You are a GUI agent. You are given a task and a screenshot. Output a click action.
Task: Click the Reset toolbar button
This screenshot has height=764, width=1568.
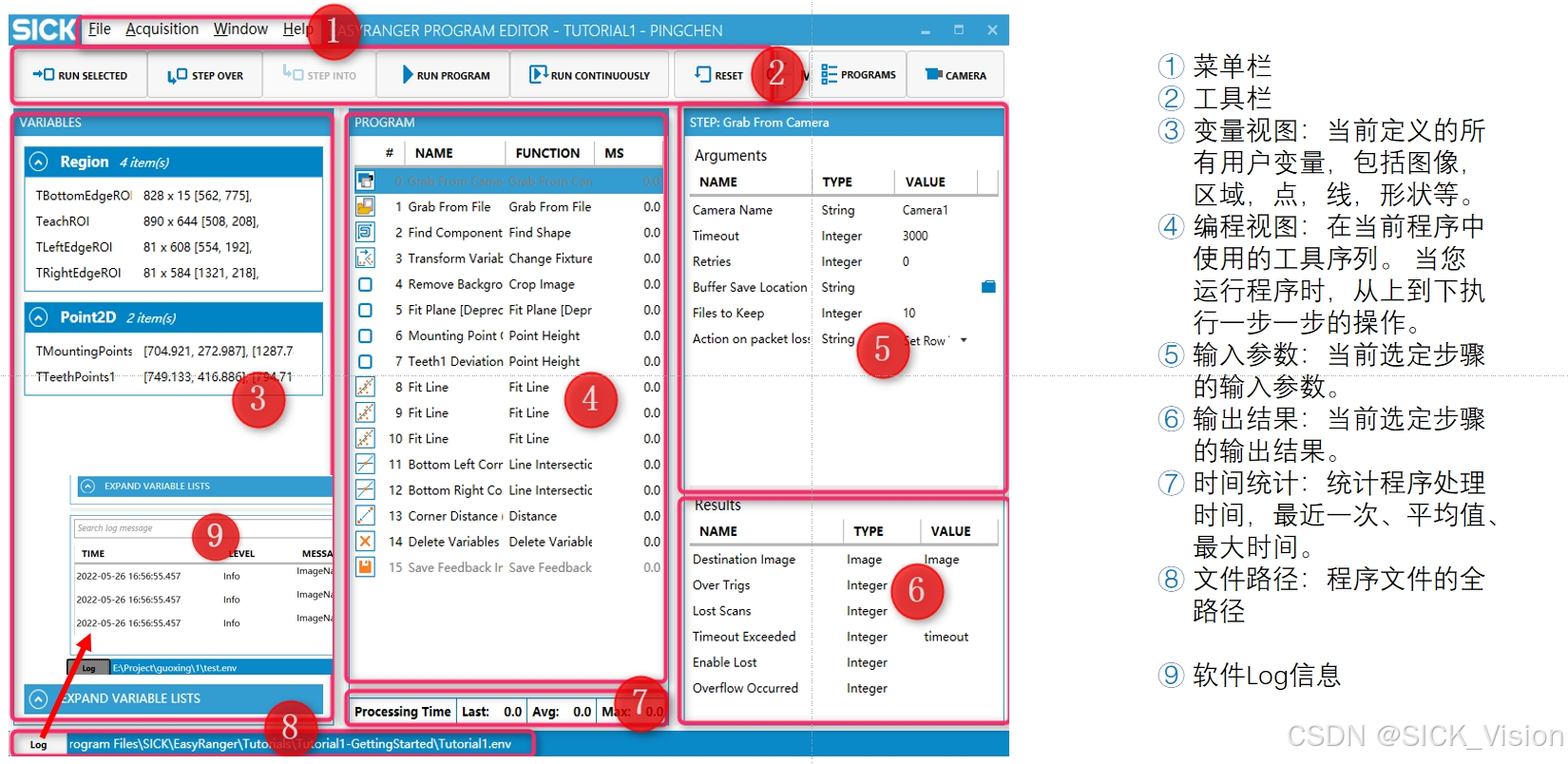(718, 75)
